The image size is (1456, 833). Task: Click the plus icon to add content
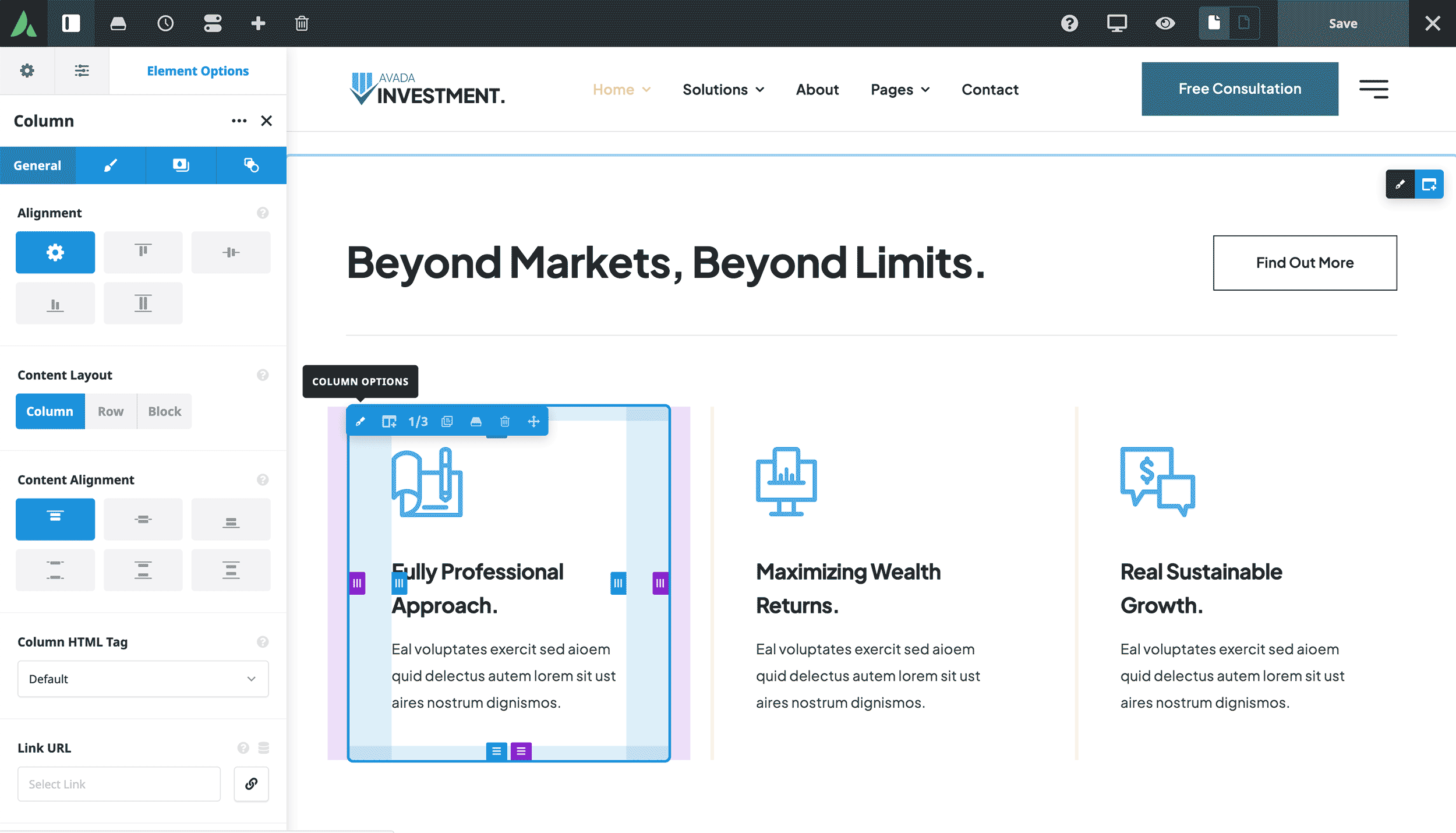point(258,23)
